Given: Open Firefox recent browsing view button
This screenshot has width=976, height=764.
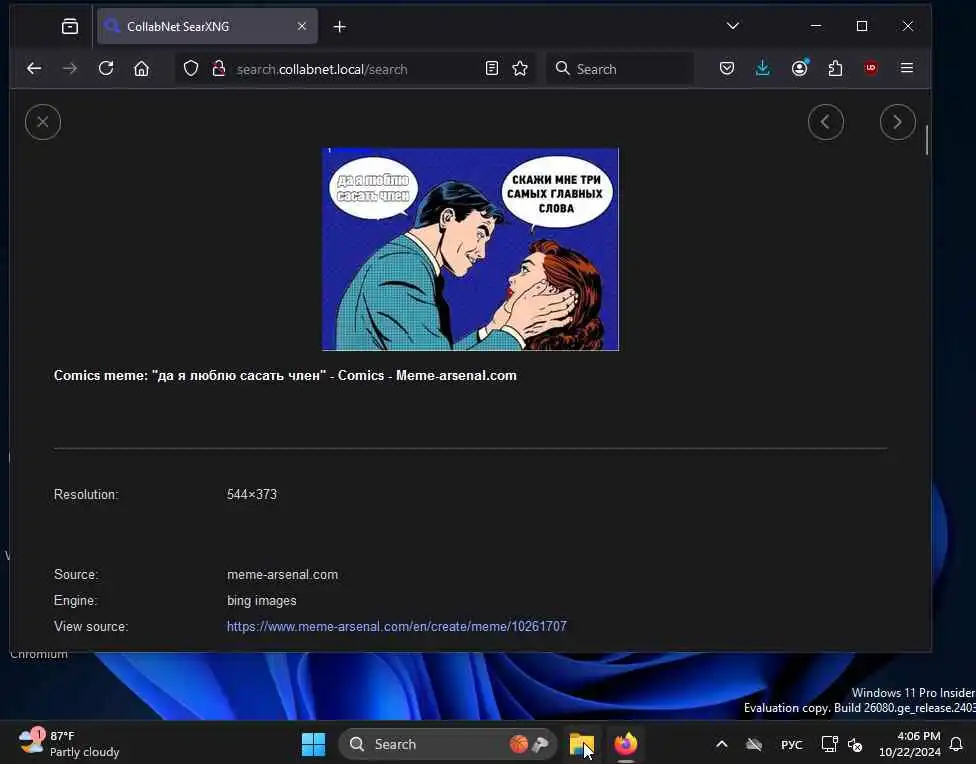Looking at the screenshot, I should (70, 26).
